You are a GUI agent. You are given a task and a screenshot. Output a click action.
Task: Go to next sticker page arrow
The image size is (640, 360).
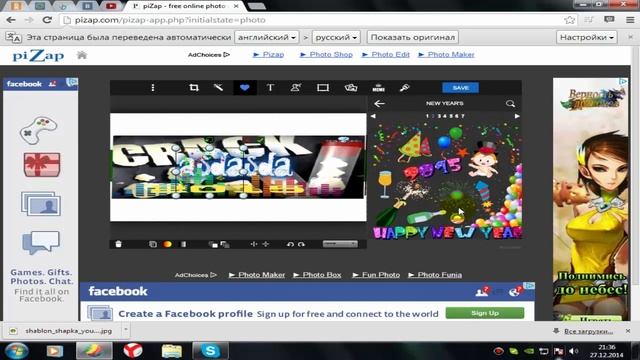point(517,116)
